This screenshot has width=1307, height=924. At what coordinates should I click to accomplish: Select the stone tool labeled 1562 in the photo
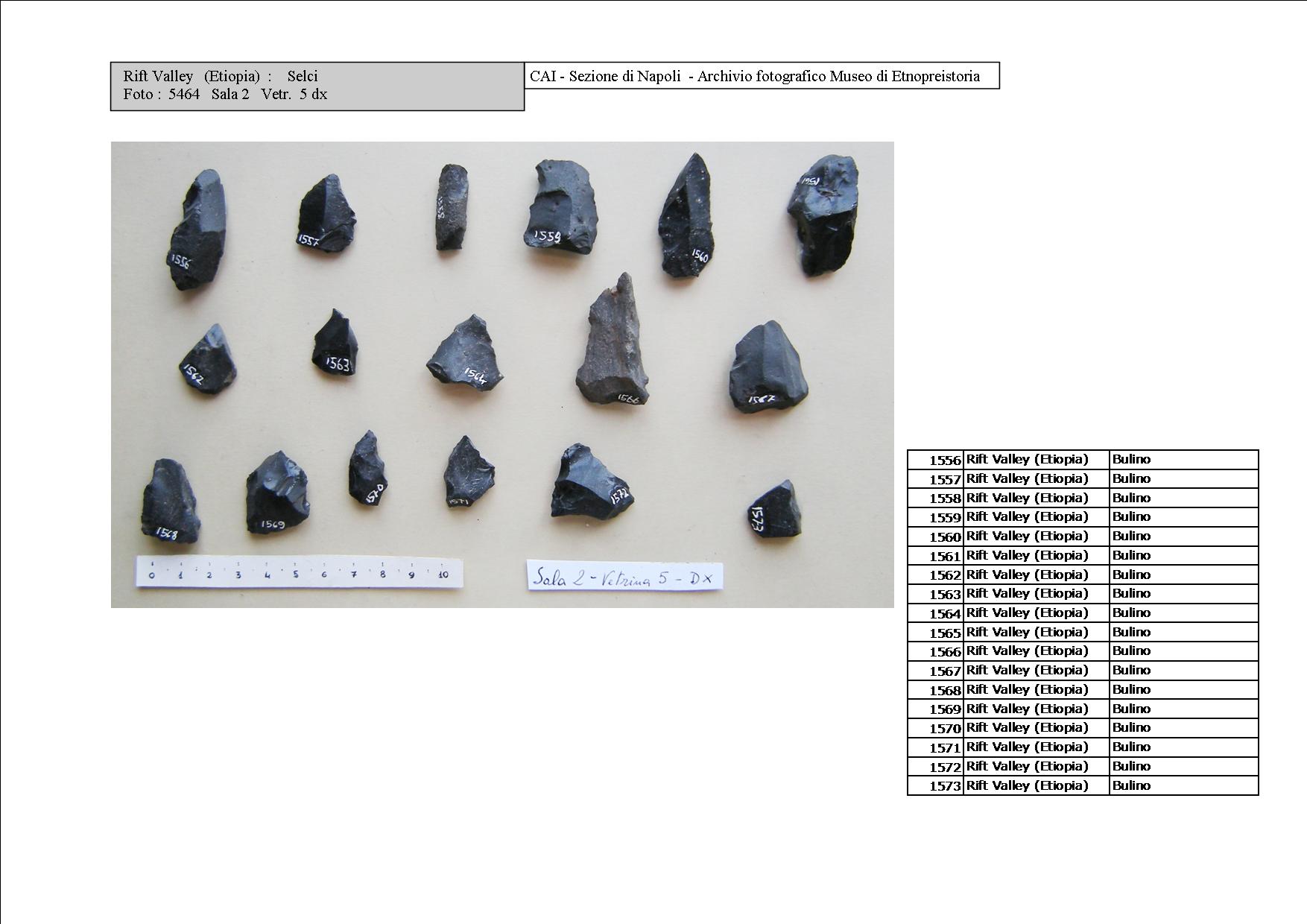click(x=208, y=358)
